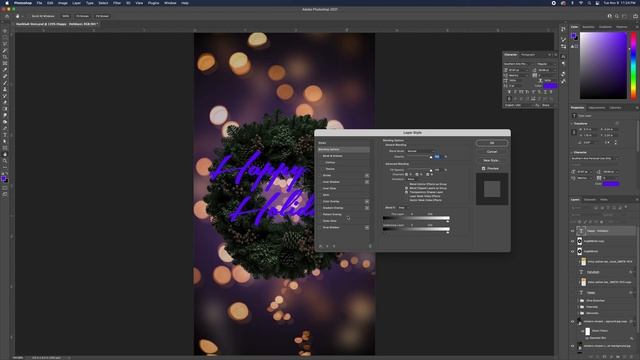Screen dimensions: 640x360
Task: Open the Filter menu
Action: (x=117, y=3)
